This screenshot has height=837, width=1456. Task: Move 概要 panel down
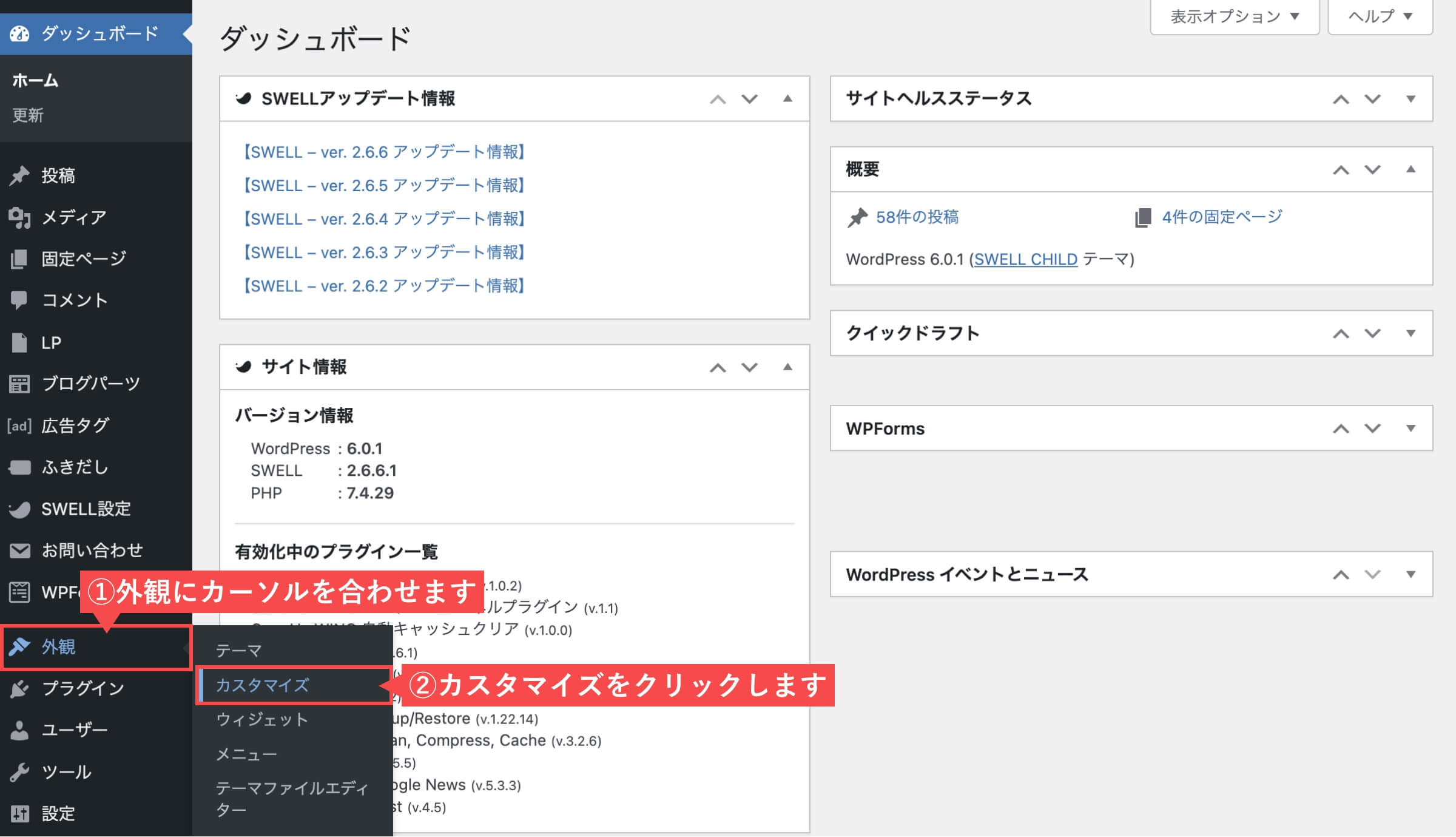point(1373,170)
